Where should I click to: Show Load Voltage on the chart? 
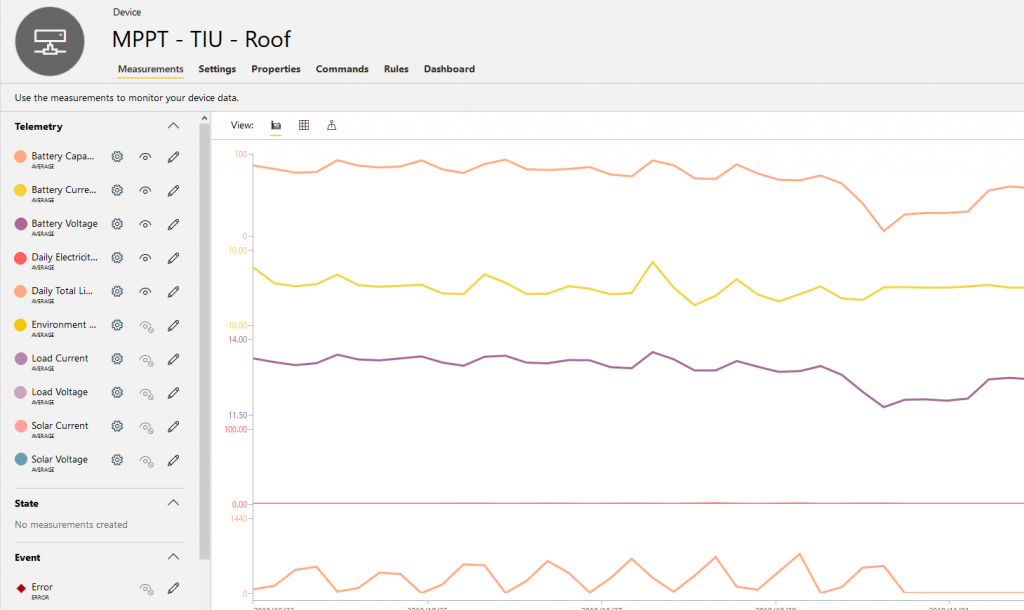point(146,393)
